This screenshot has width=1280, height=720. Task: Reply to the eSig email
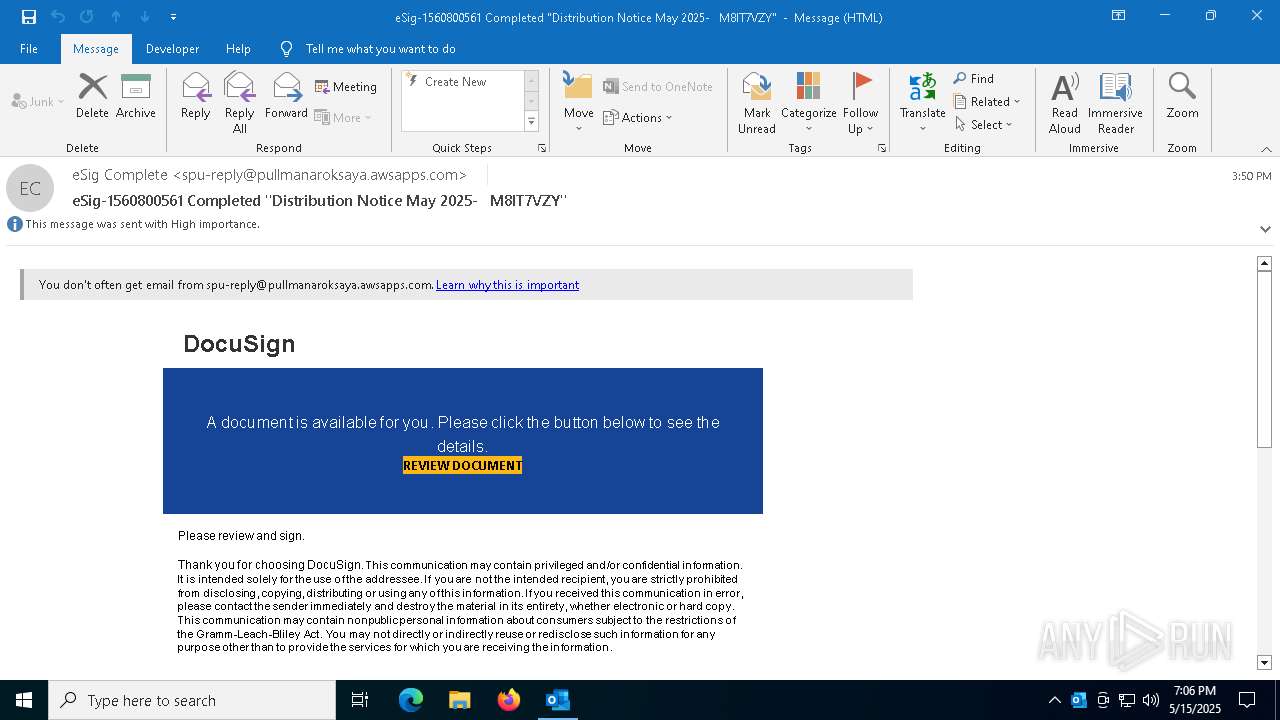(196, 96)
